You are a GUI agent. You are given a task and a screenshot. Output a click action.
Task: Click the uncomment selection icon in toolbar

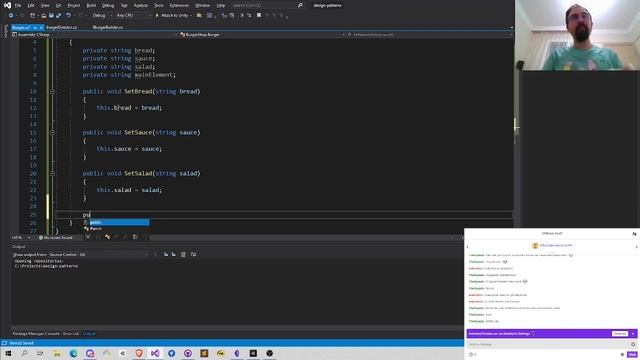[249, 16]
